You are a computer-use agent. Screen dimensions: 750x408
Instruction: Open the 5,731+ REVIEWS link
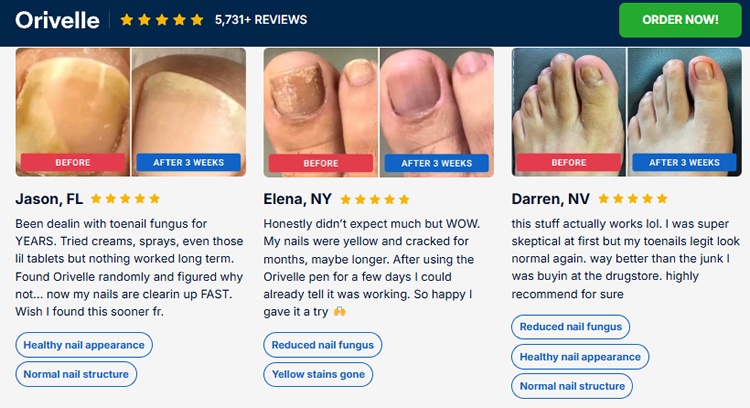[x=261, y=20]
